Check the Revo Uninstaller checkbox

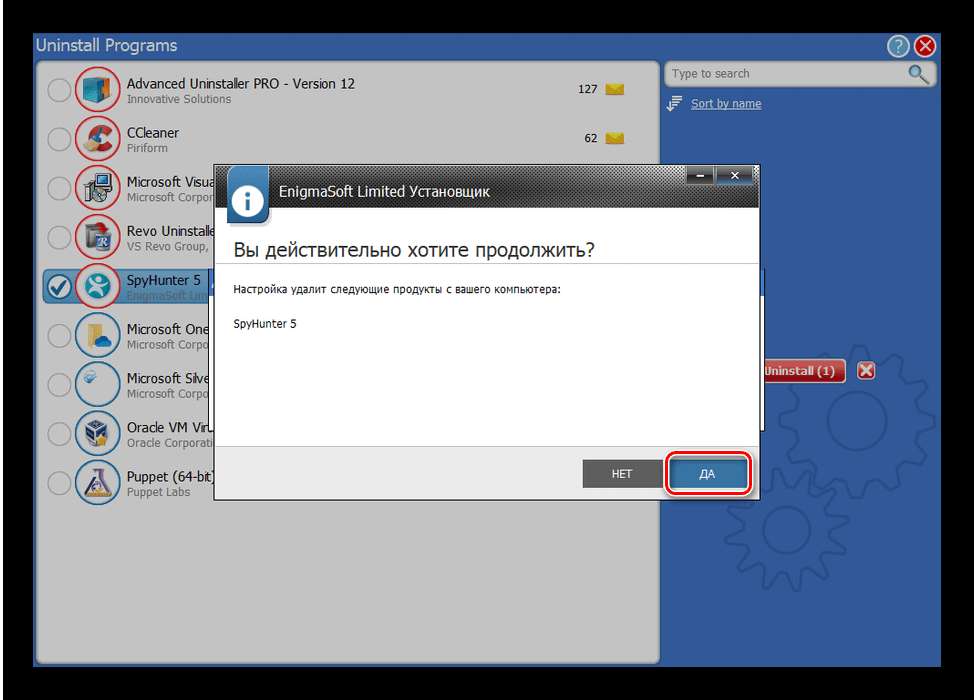59,237
